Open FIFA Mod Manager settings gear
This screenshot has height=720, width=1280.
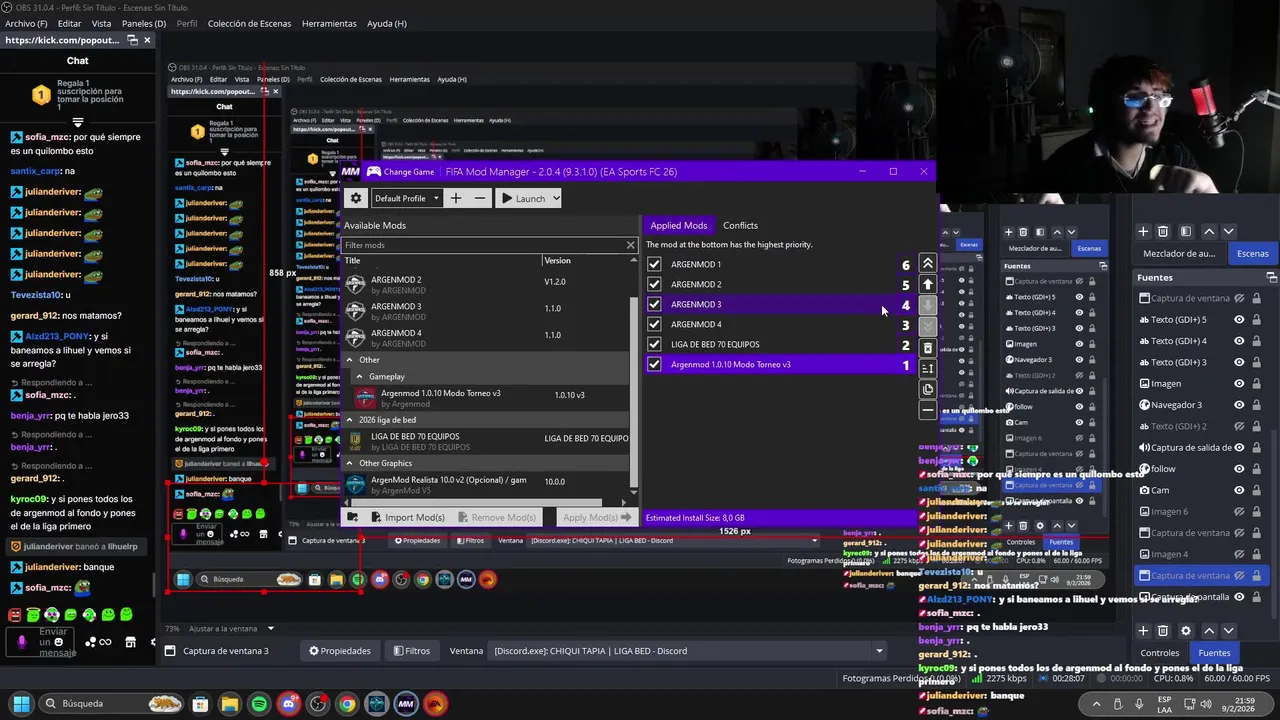tap(355, 198)
